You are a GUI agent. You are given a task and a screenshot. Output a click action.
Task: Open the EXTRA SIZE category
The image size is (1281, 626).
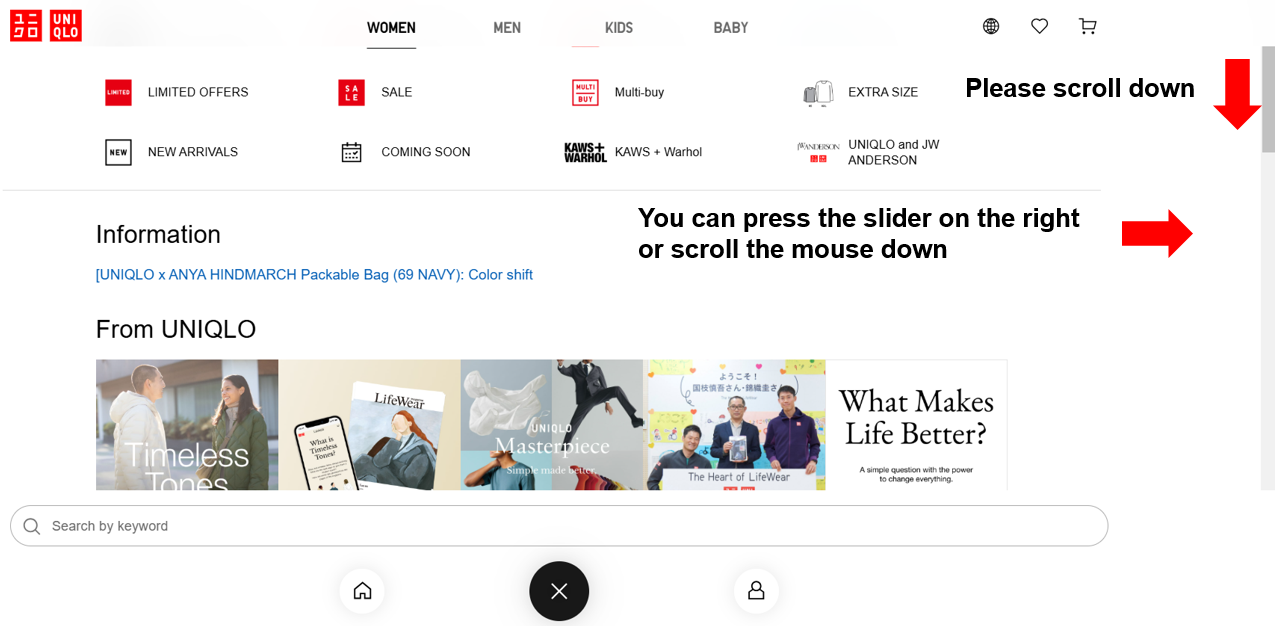click(x=883, y=92)
